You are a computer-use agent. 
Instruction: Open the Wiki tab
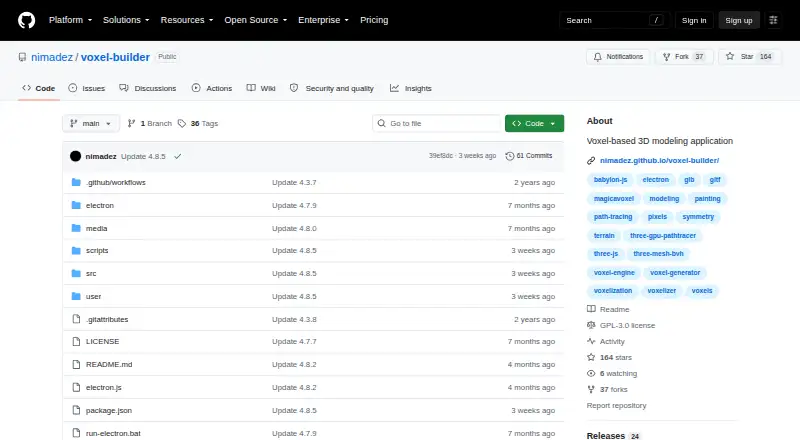(x=261, y=88)
